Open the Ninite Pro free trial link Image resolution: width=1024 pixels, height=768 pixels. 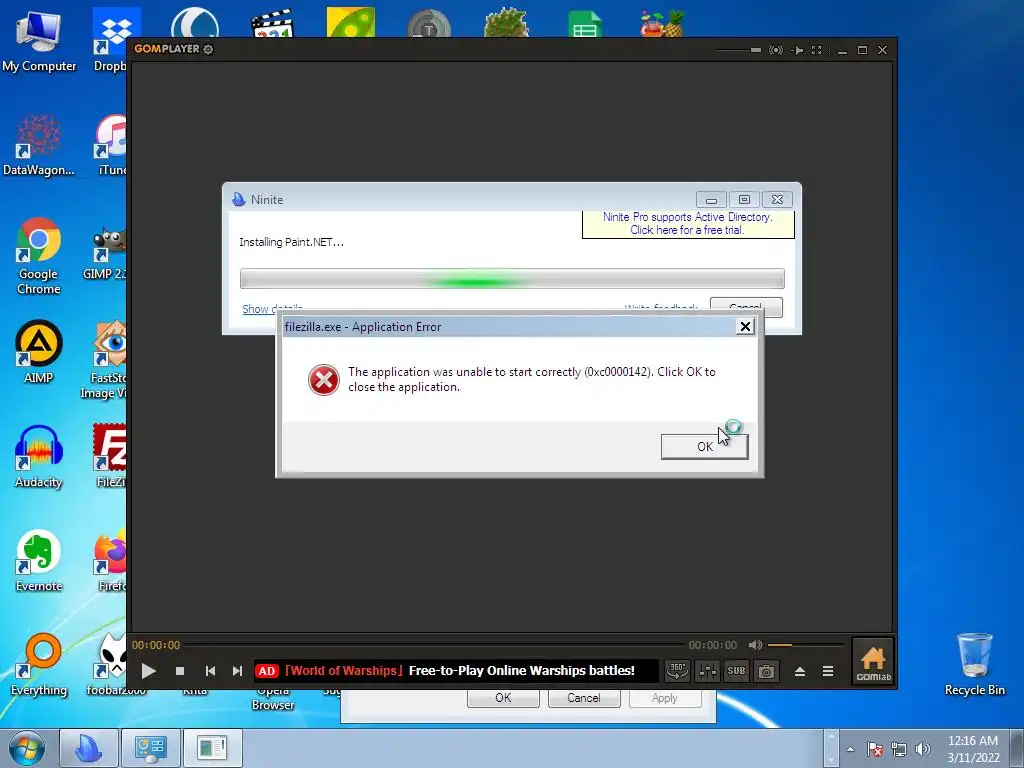688,223
